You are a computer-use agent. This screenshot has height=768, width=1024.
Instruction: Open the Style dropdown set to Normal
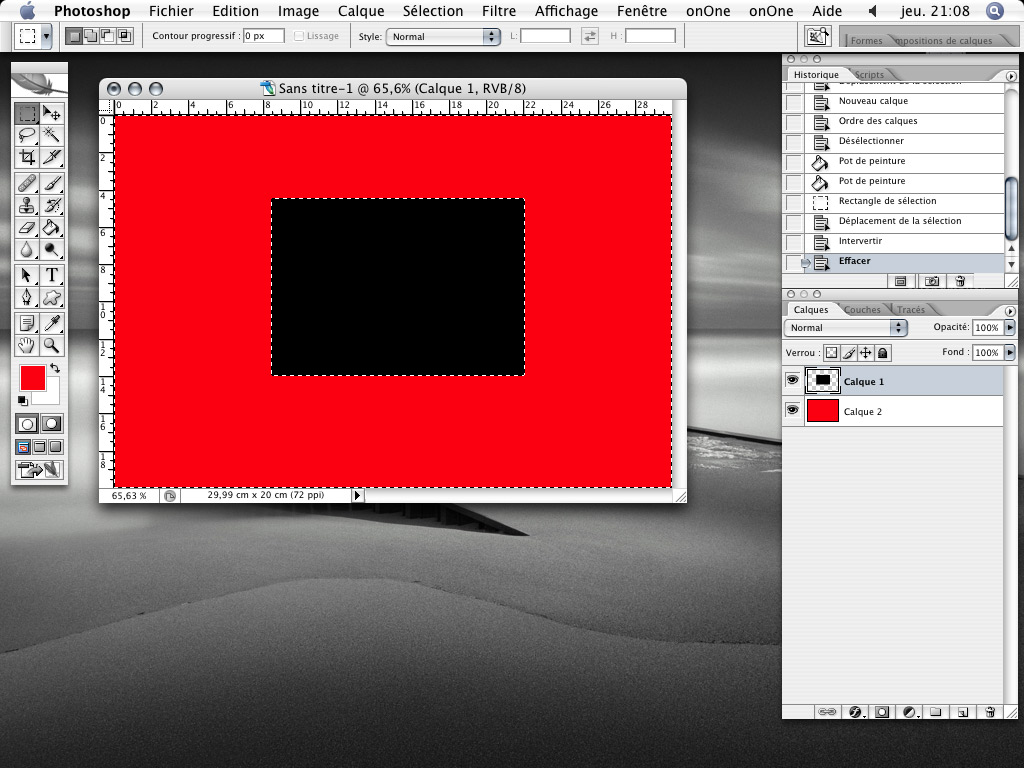tap(443, 37)
